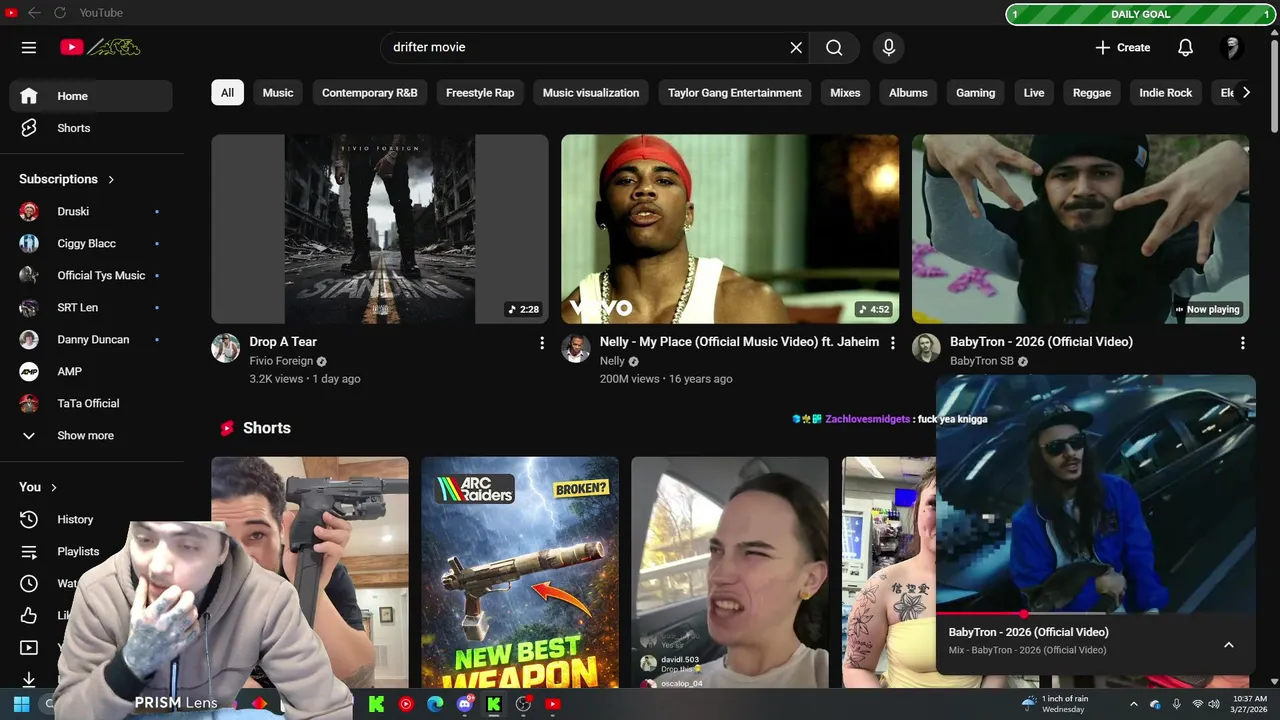Reload the page with refresh icon
The width and height of the screenshot is (1280, 720).
(x=59, y=13)
